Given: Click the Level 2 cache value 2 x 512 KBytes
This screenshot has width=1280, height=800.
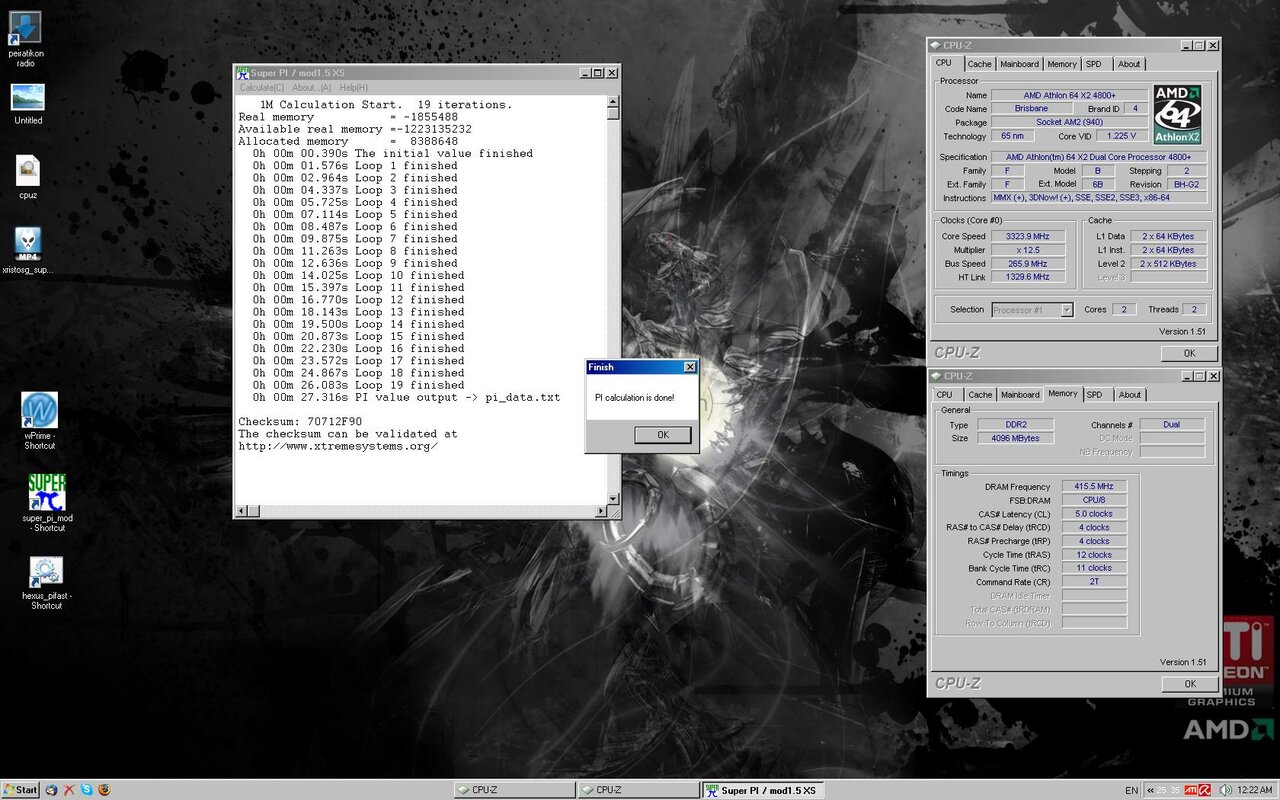Looking at the screenshot, I should [x=1168, y=264].
